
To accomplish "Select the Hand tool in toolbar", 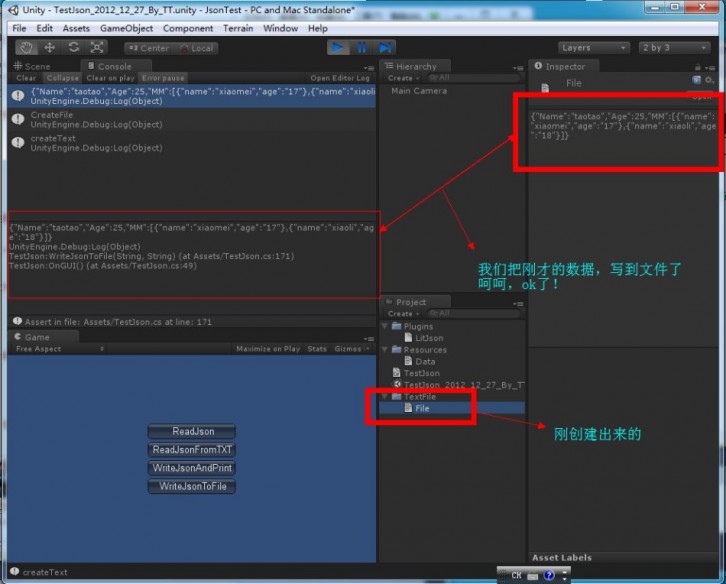I will (x=26, y=48).
